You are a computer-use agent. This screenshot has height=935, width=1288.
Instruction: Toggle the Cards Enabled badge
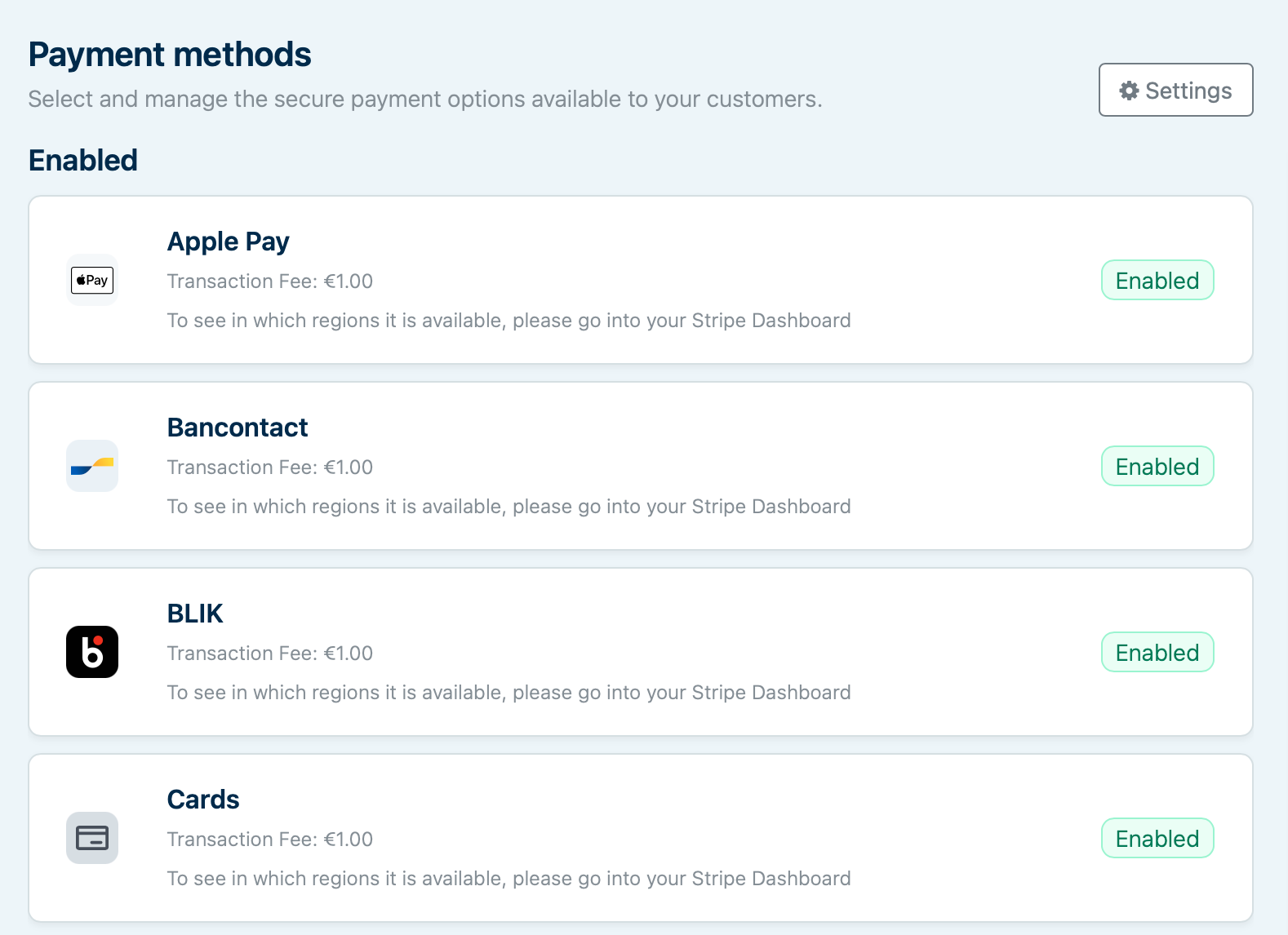click(x=1157, y=838)
